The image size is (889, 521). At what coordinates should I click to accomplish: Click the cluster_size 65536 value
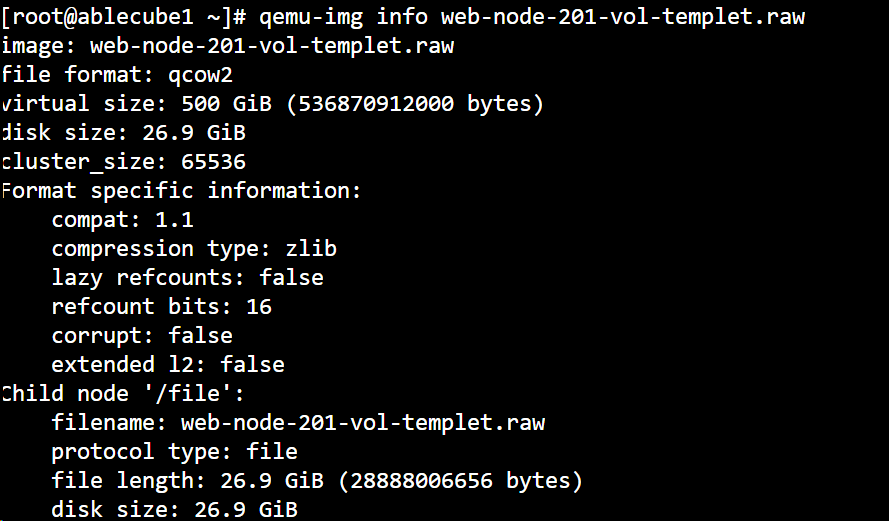click(213, 161)
